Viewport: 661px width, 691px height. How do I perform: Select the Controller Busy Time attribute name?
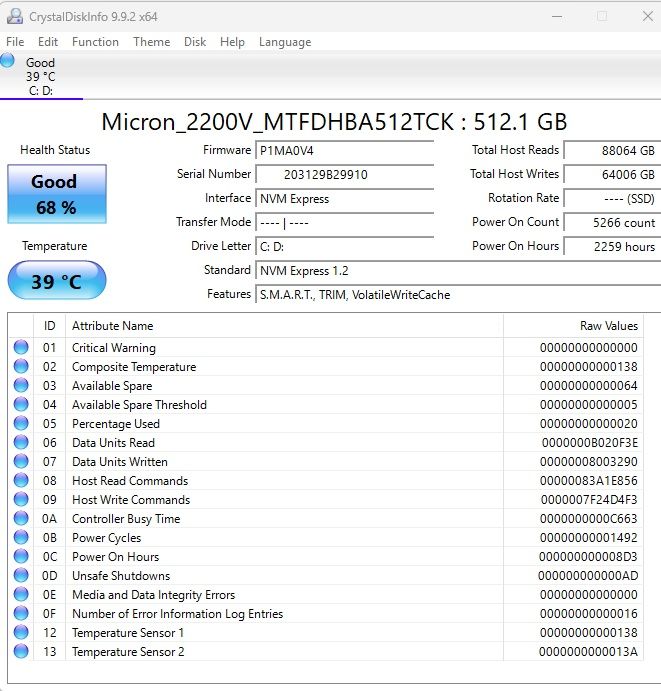click(126, 519)
